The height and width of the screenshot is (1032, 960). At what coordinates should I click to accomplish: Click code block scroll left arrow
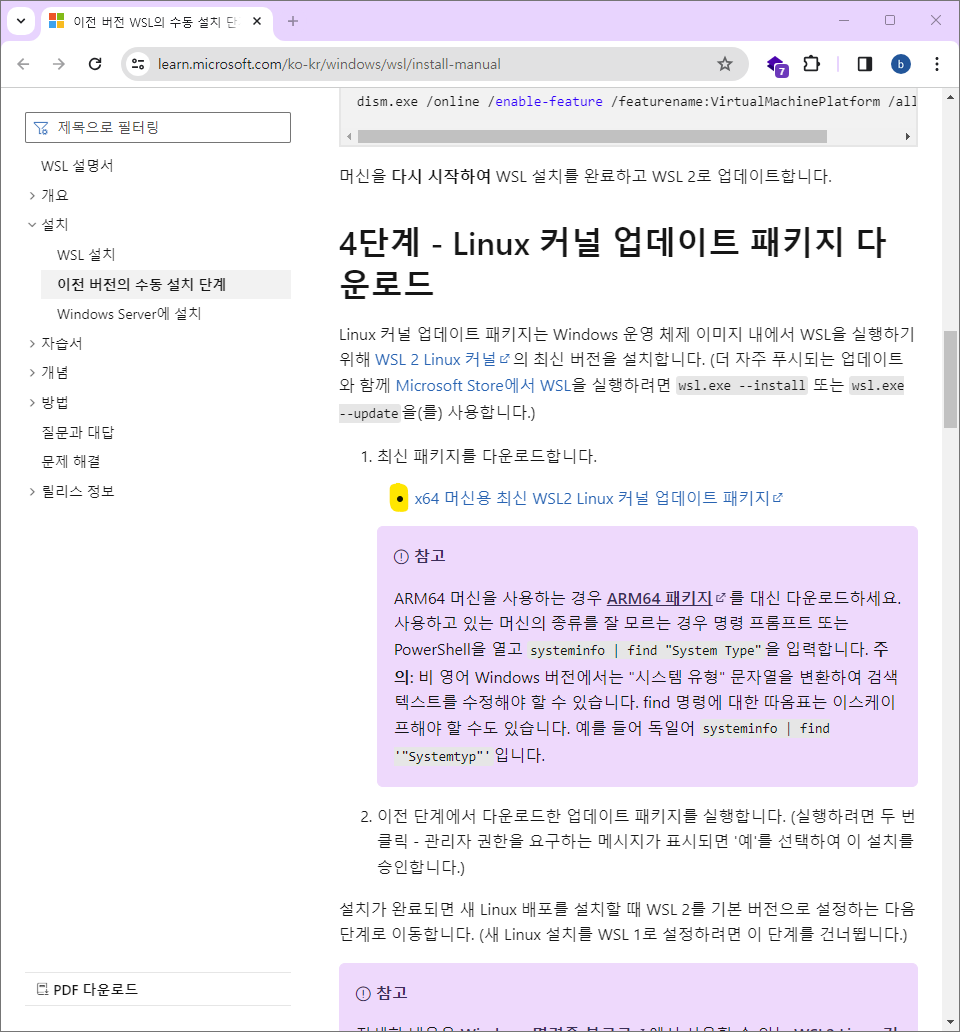coord(349,136)
